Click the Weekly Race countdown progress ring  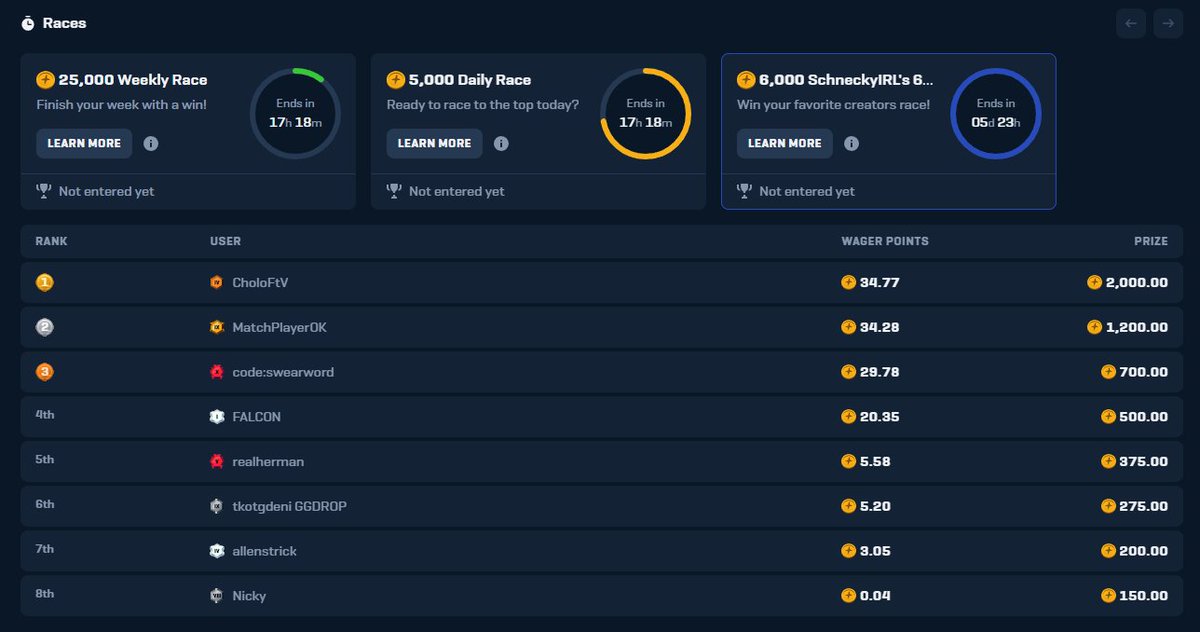click(x=295, y=111)
